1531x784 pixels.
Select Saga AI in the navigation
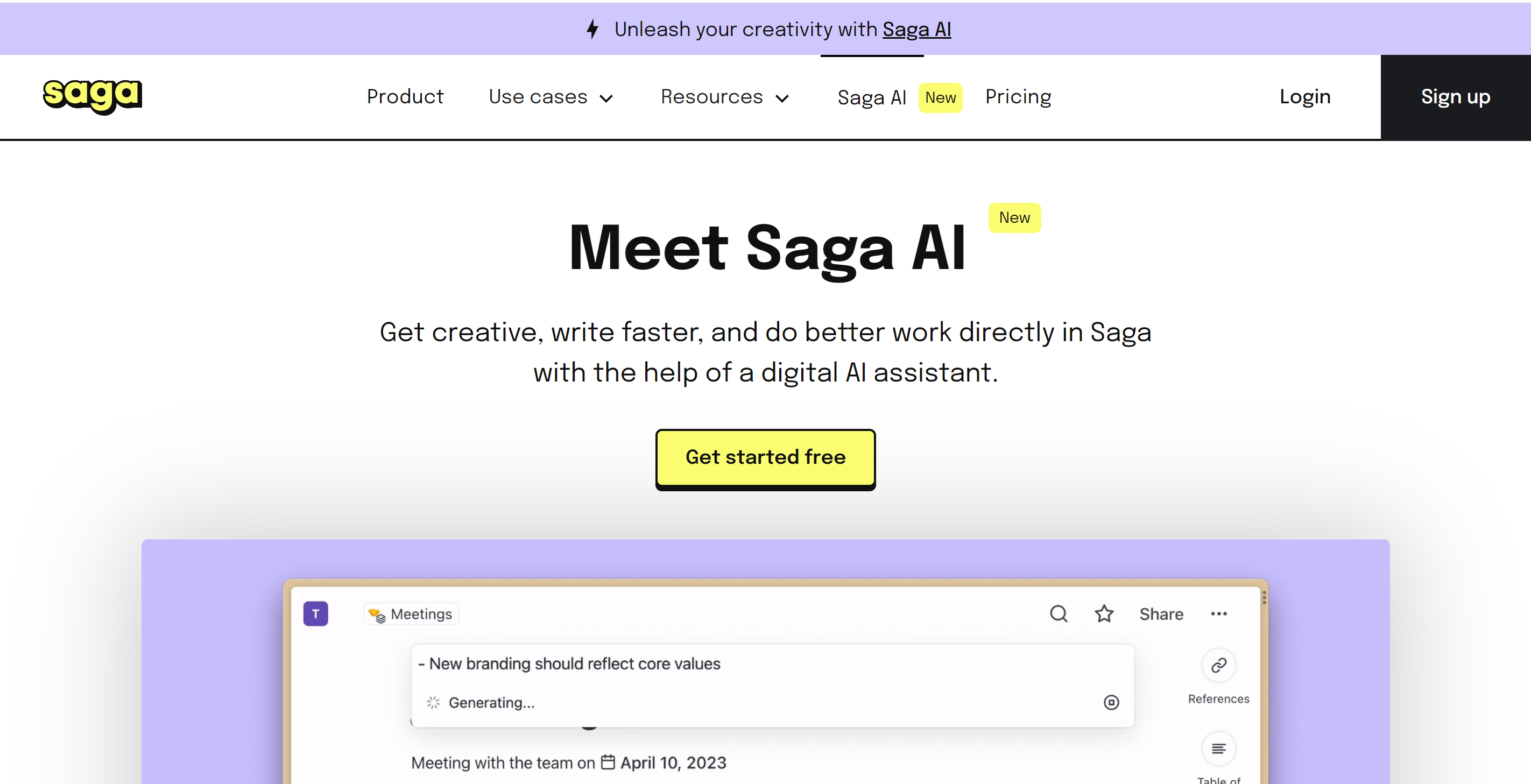click(x=872, y=97)
